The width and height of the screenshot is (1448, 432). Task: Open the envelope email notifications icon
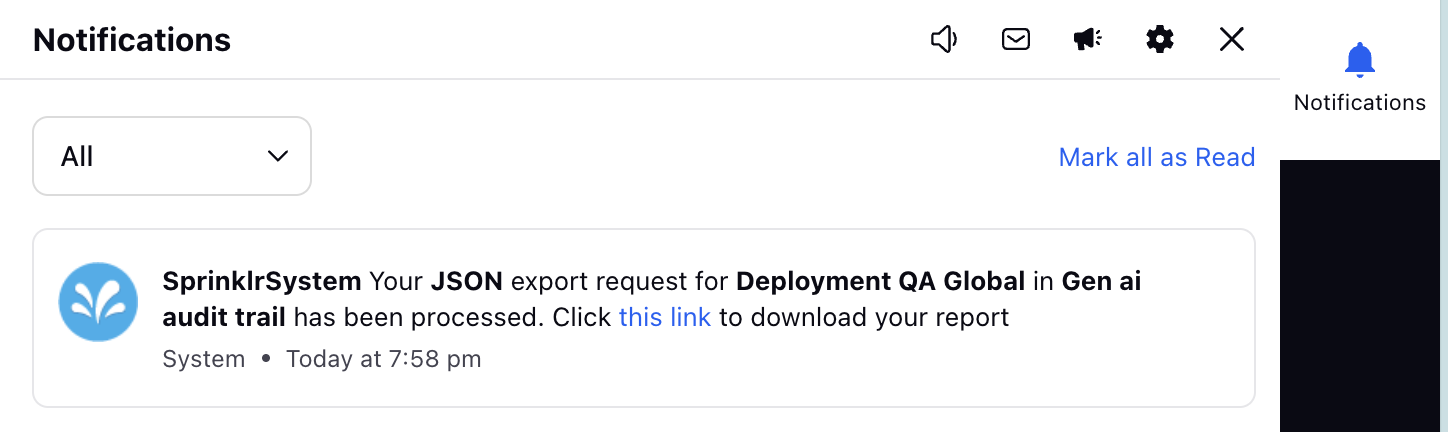(x=1016, y=39)
